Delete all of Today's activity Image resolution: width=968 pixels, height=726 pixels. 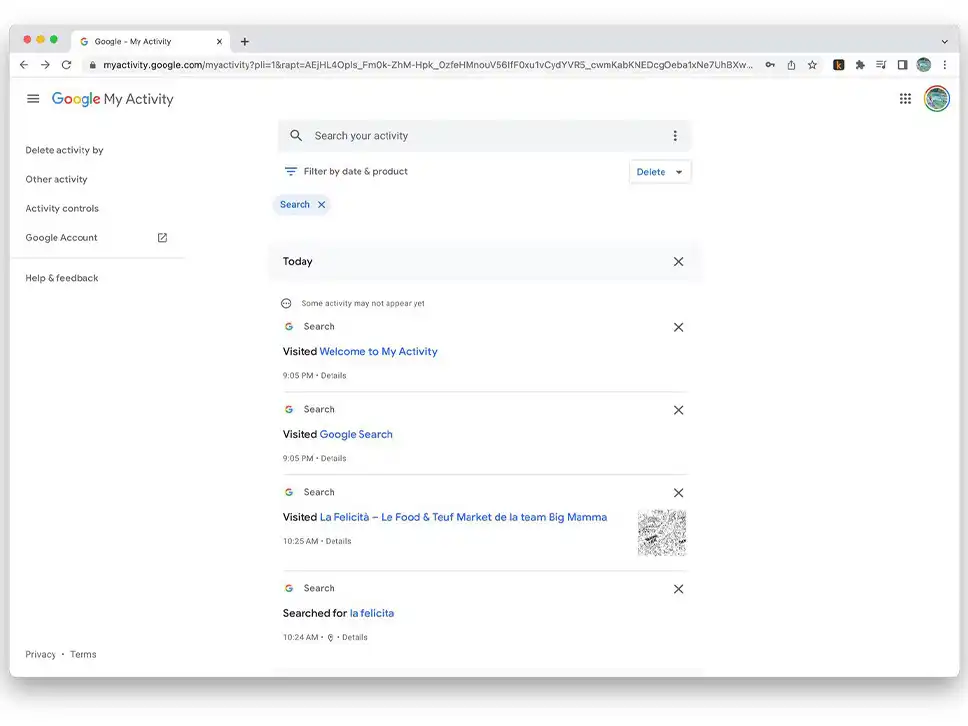678,262
